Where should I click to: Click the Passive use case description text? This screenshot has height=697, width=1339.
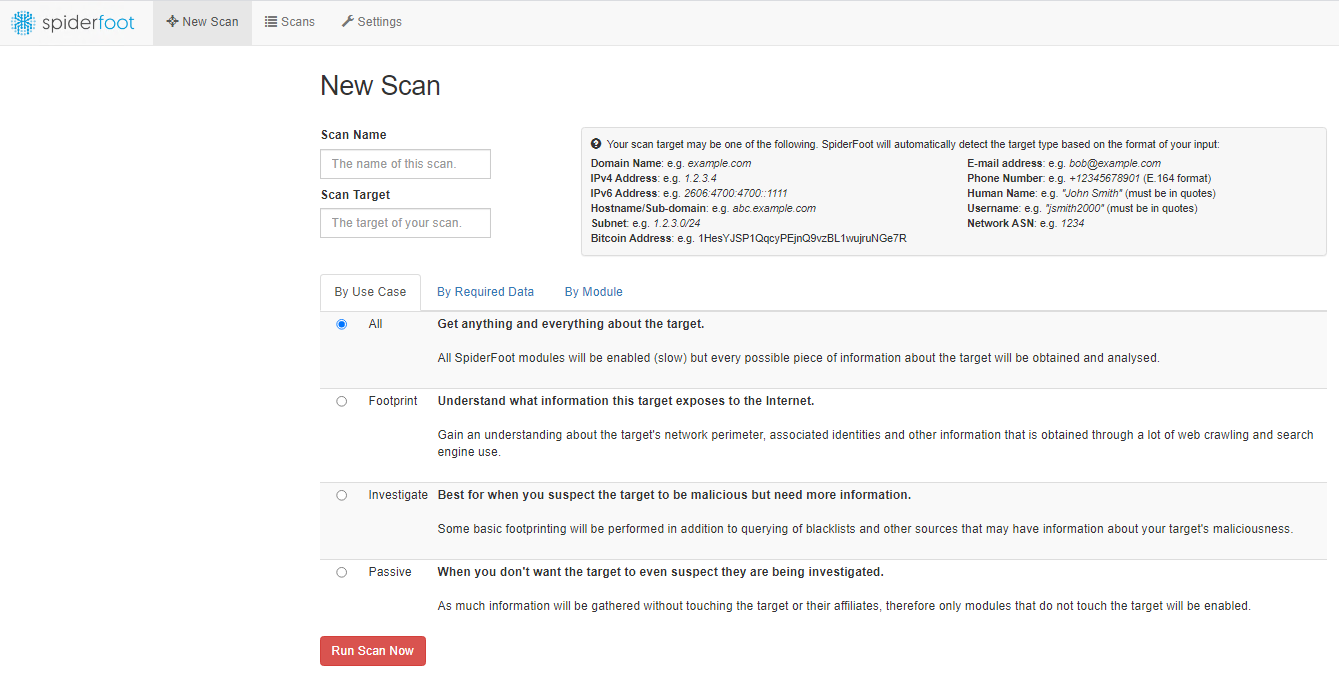tap(843, 606)
